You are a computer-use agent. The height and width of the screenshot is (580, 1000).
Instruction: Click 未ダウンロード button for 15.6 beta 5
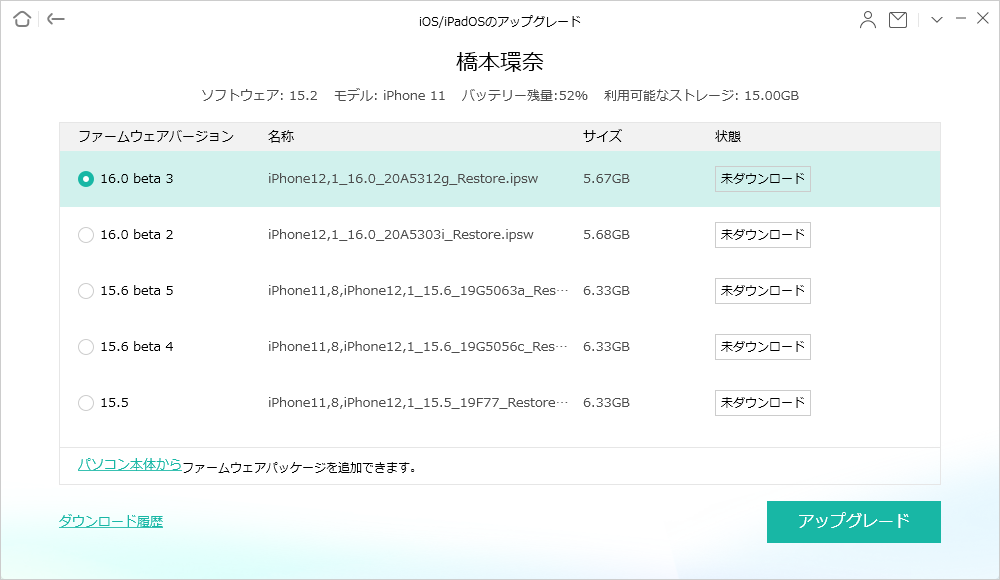point(763,291)
